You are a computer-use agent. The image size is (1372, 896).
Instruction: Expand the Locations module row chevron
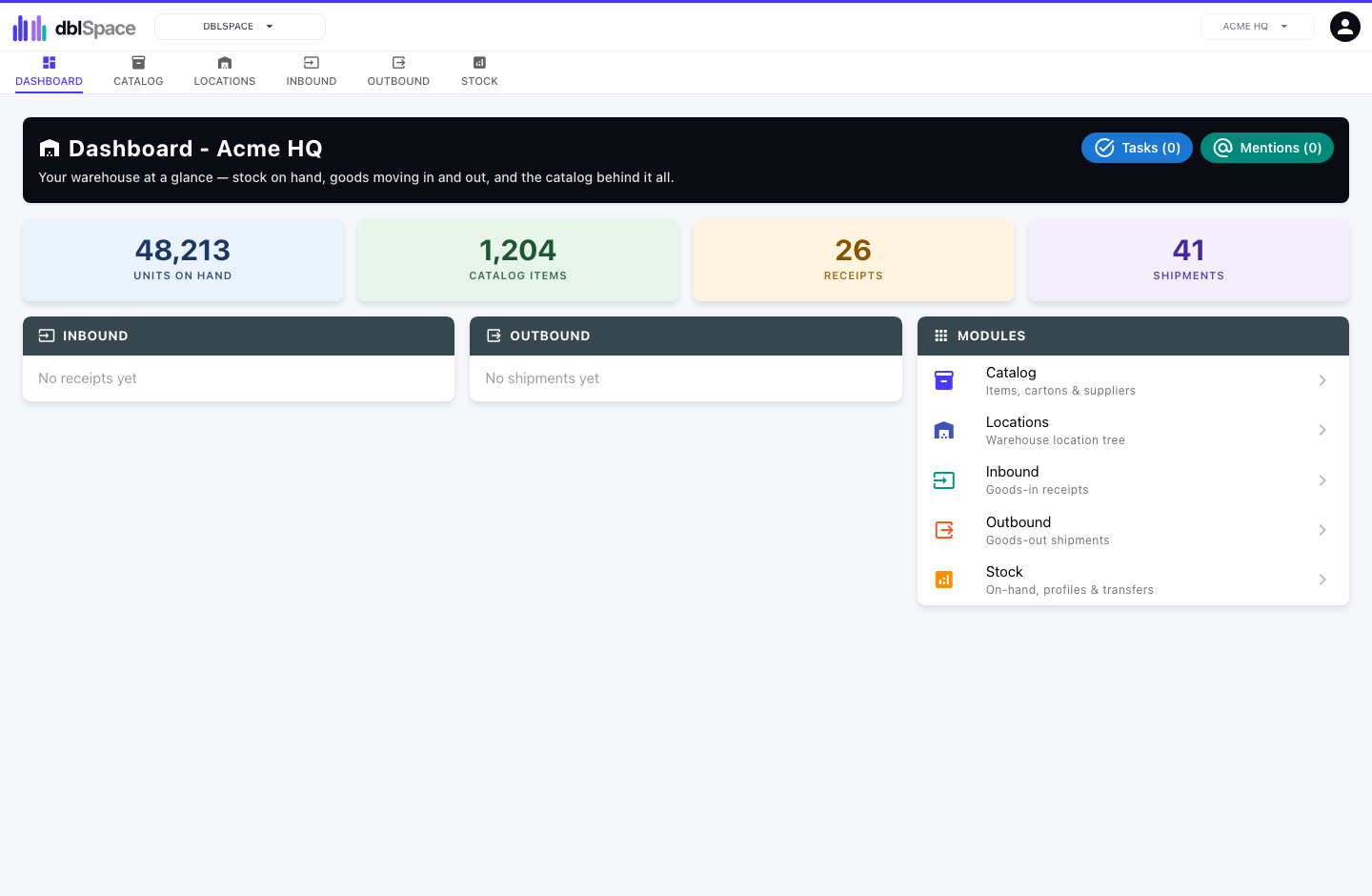click(x=1322, y=430)
